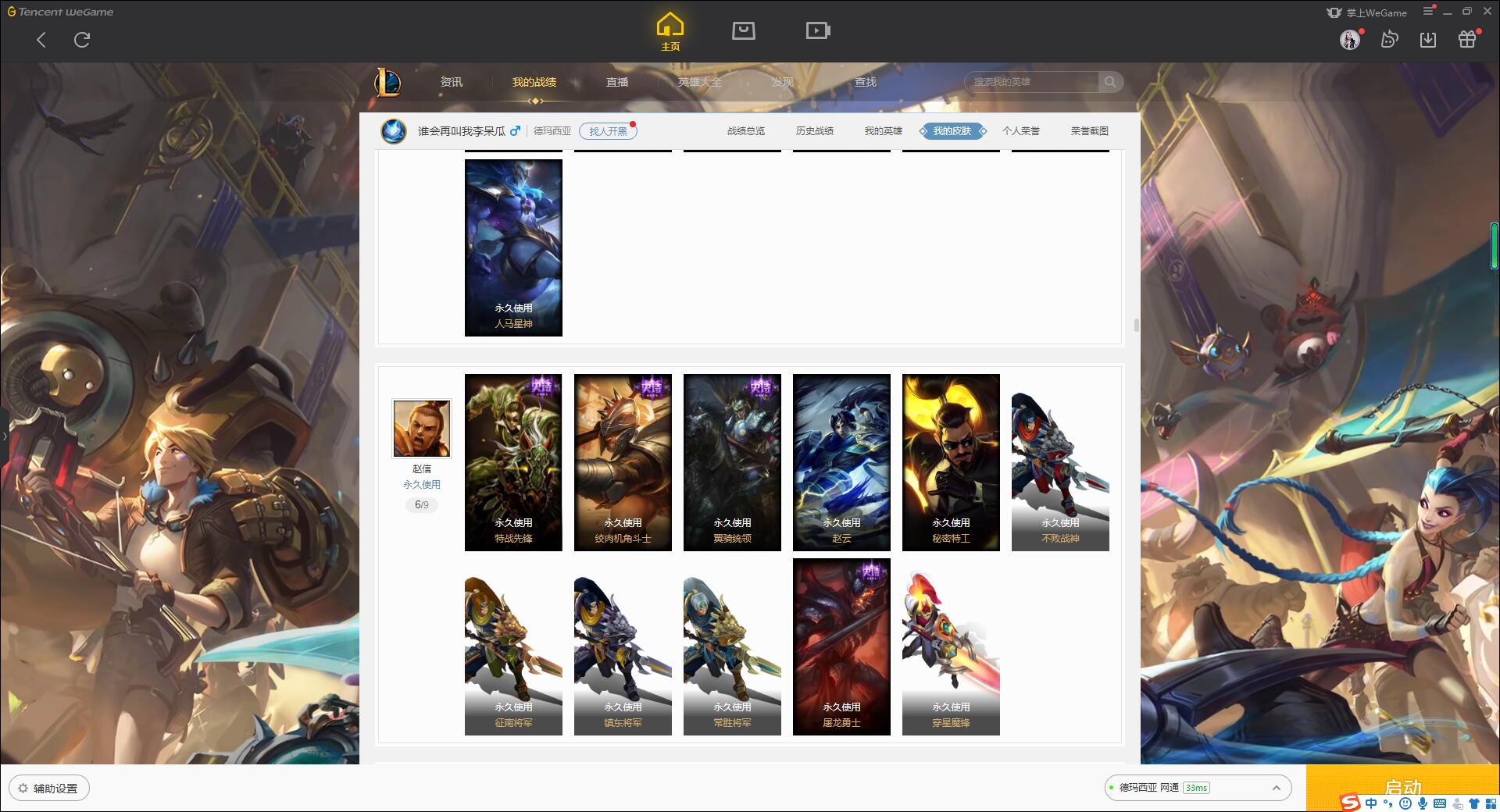This screenshot has height=812, width=1500.
Task: Open the gift box rewards icon
Action: [x=1467, y=39]
